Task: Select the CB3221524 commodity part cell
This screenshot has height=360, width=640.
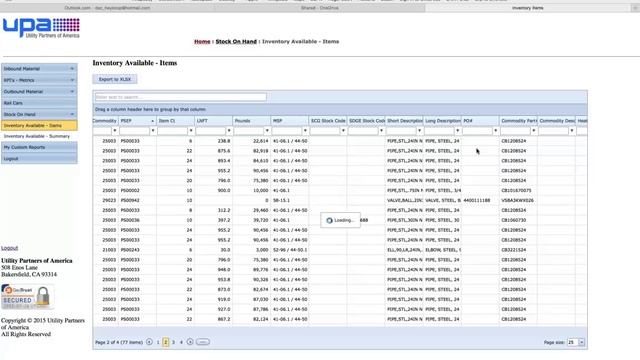Action: pos(518,250)
